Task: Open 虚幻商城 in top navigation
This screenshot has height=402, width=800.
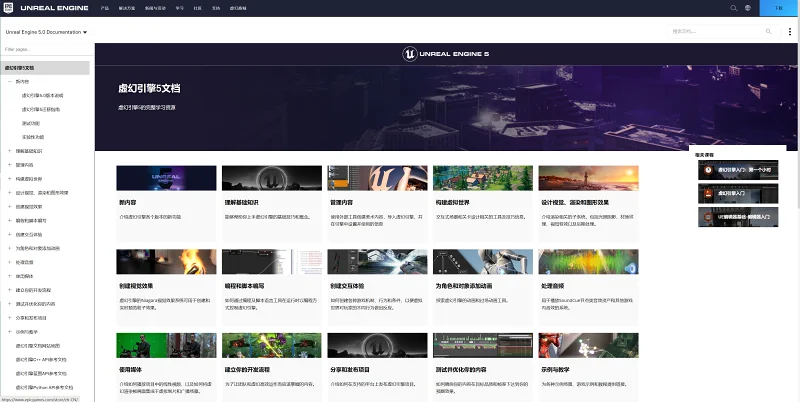Action: pyautogui.click(x=238, y=8)
